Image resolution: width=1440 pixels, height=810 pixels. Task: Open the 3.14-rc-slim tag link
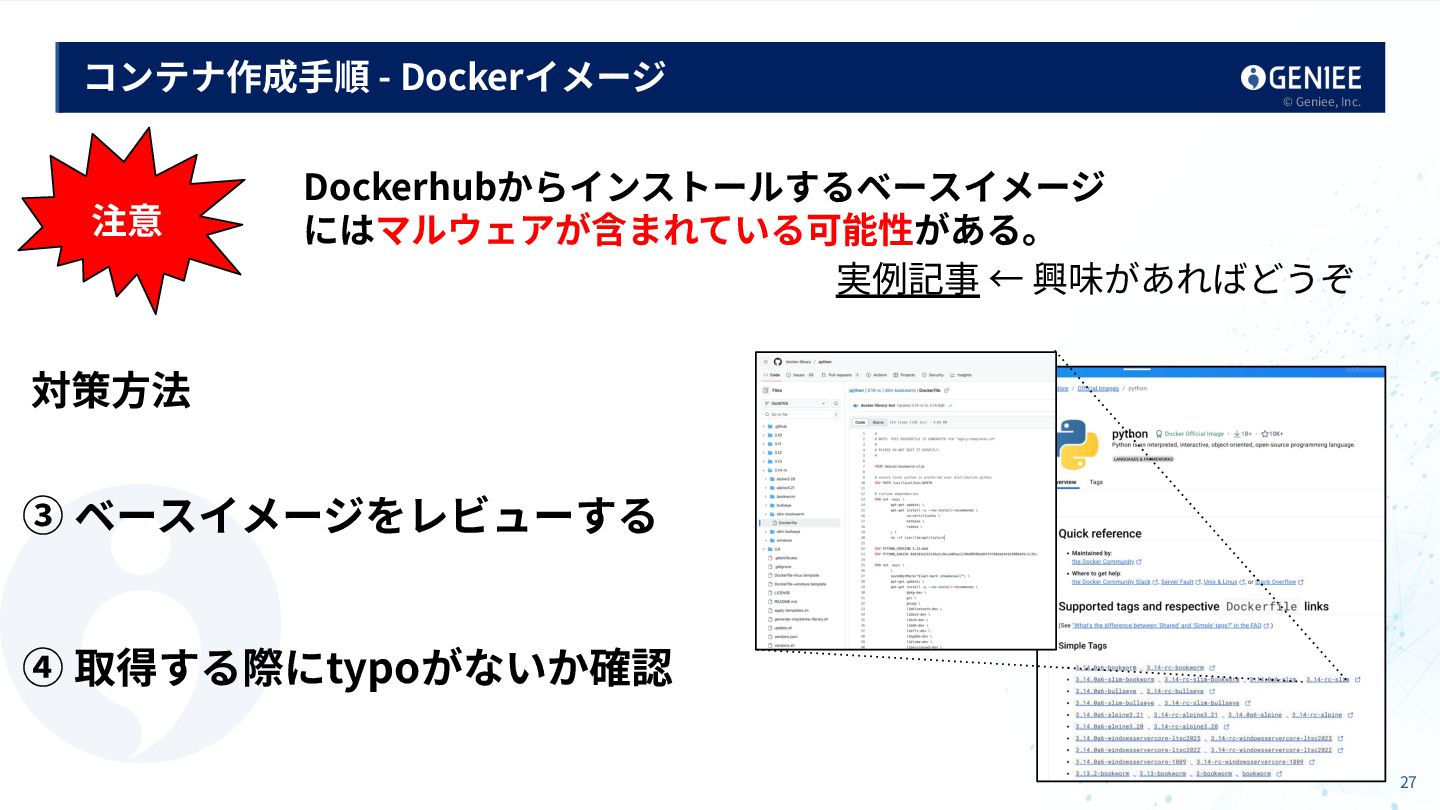tap(1327, 680)
